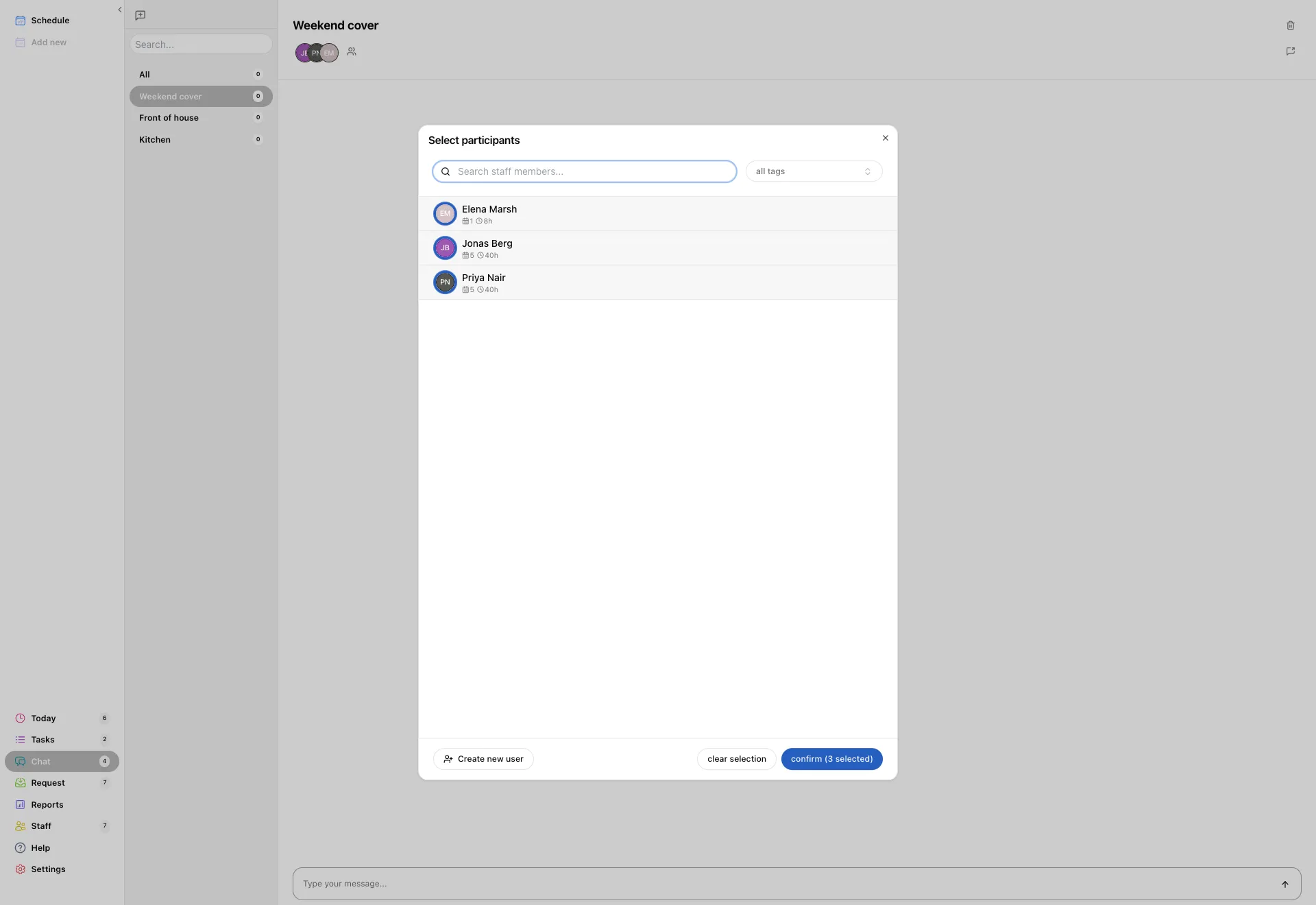Open participants icon next to avatars
The width and height of the screenshot is (1316, 905).
tap(352, 51)
